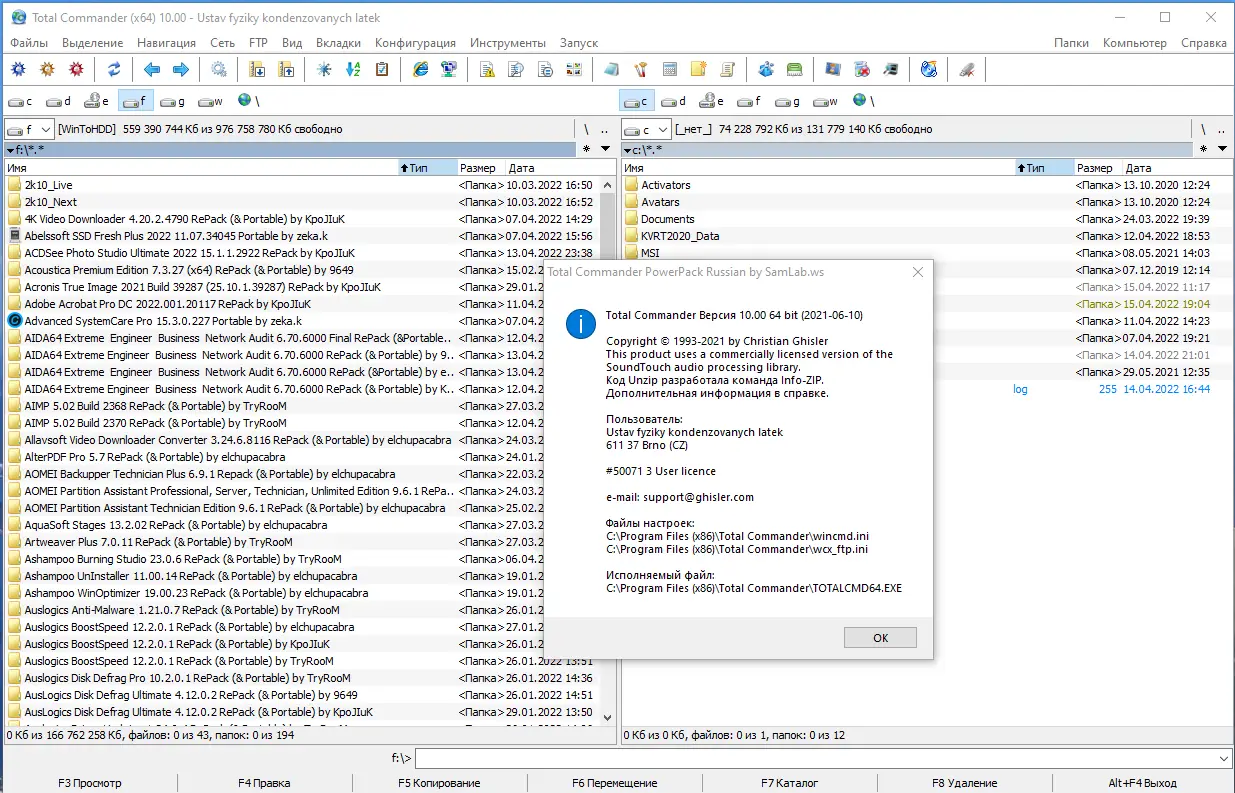Image resolution: width=1235 pixels, height=793 pixels.
Task: Sort left panel by Тип column
Action: [428, 168]
